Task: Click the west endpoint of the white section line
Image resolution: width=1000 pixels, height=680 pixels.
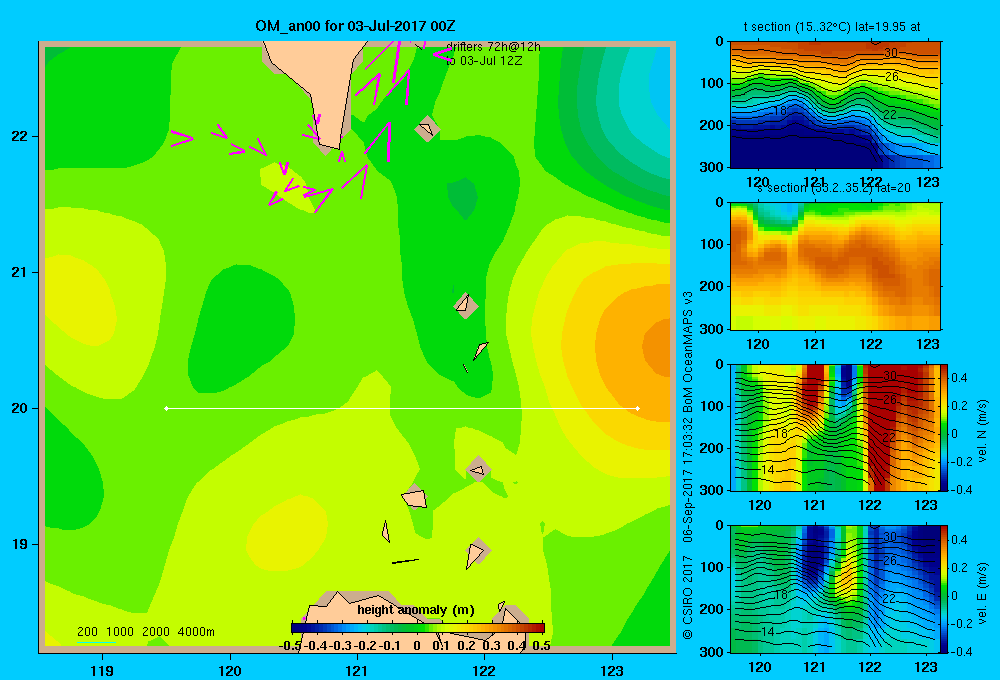Action: tap(166, 408)
